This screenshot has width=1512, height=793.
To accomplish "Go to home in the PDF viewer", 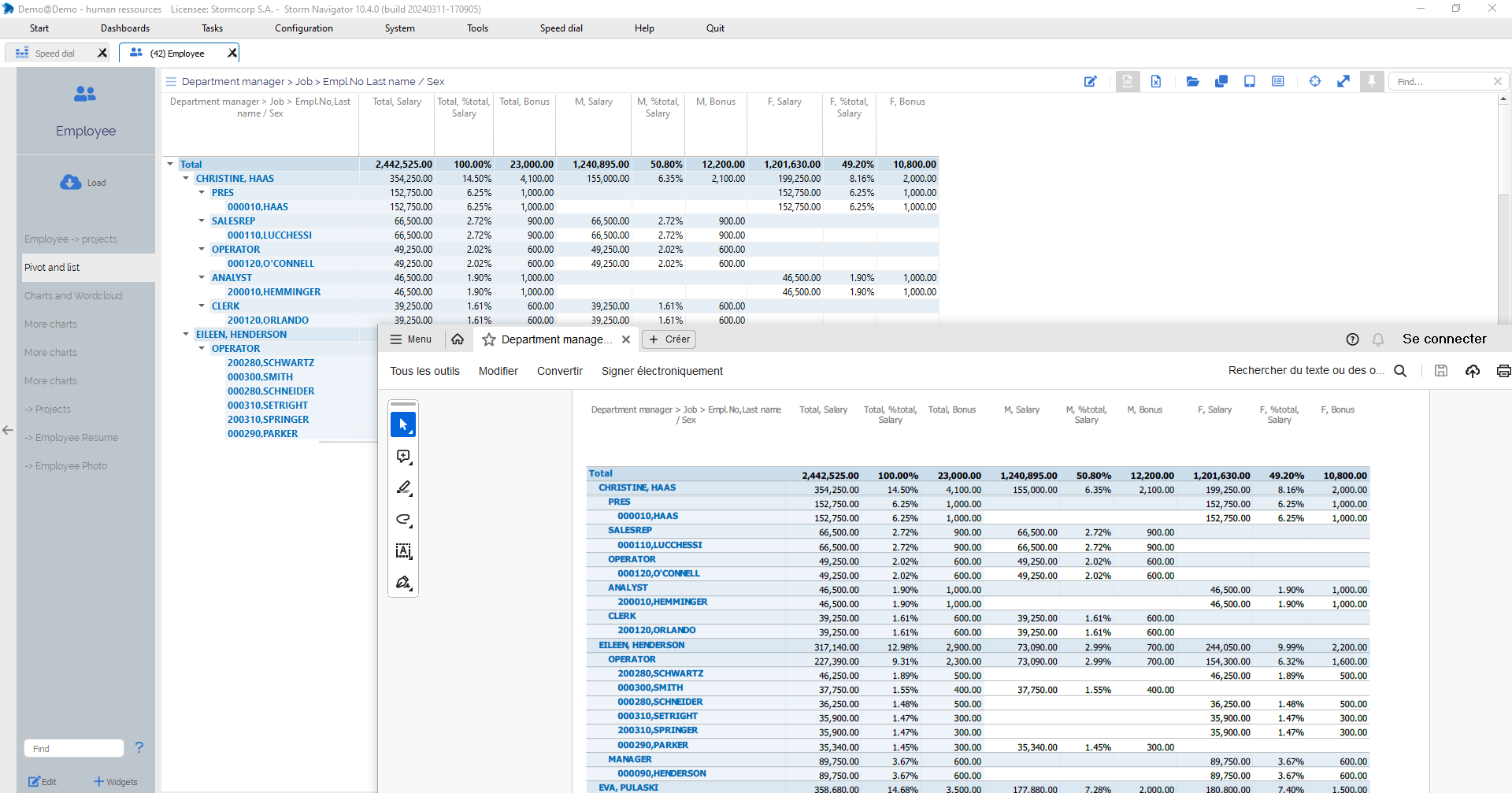I will 458,339.
